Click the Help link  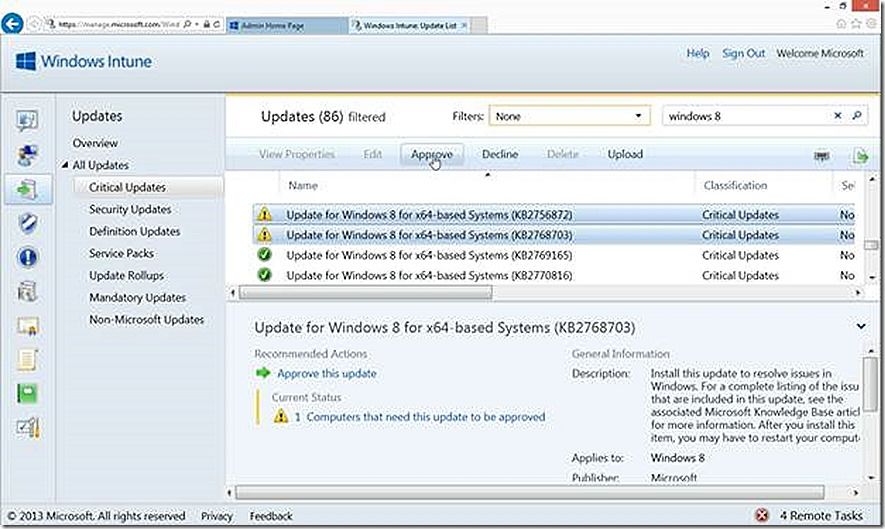(698, 53)
